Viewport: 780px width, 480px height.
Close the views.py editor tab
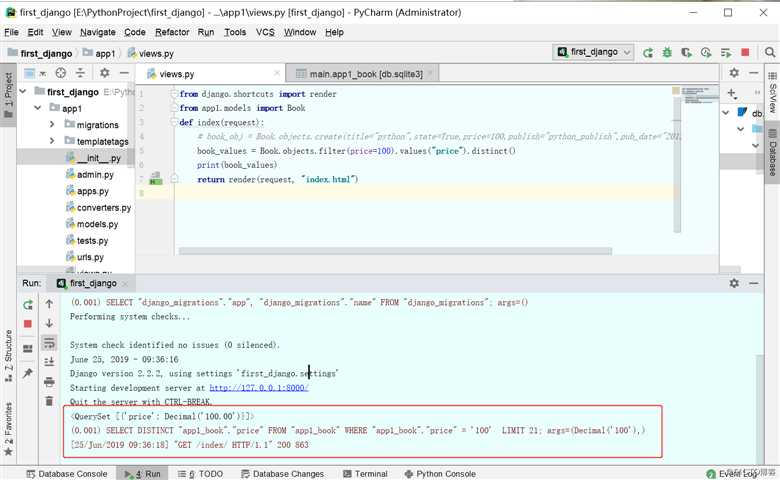click(277, 74)
